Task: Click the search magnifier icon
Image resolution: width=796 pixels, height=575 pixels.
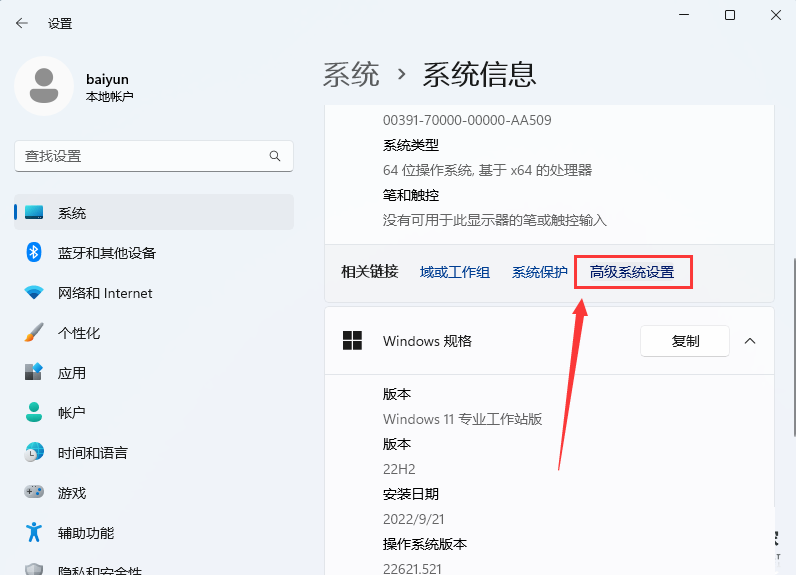Action: [275, 156]
